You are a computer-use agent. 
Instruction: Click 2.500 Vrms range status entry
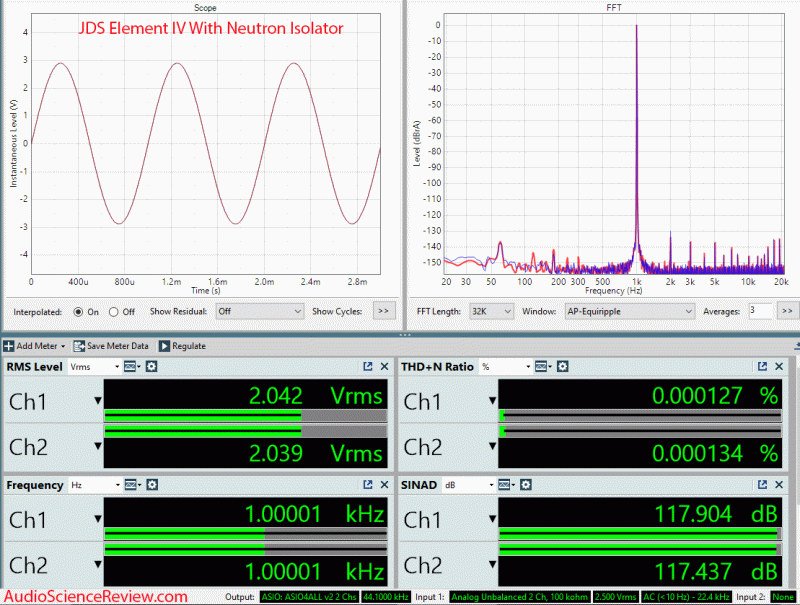616,597
